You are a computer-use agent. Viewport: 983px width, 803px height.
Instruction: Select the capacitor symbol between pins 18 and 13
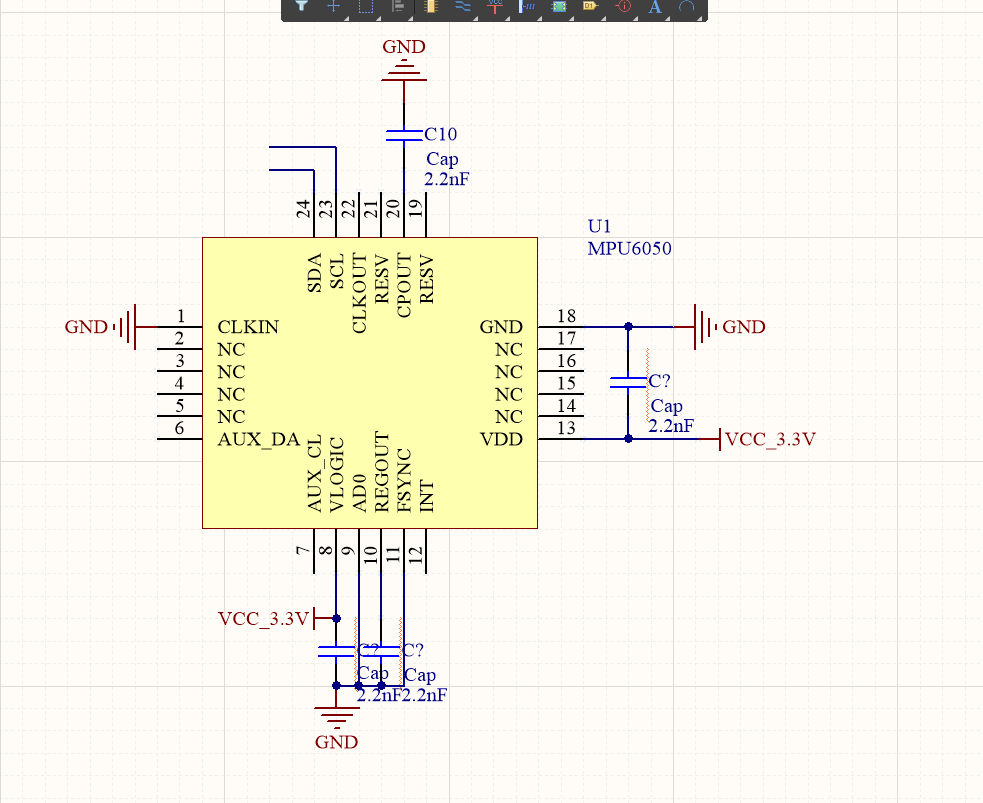coord(628,382)
